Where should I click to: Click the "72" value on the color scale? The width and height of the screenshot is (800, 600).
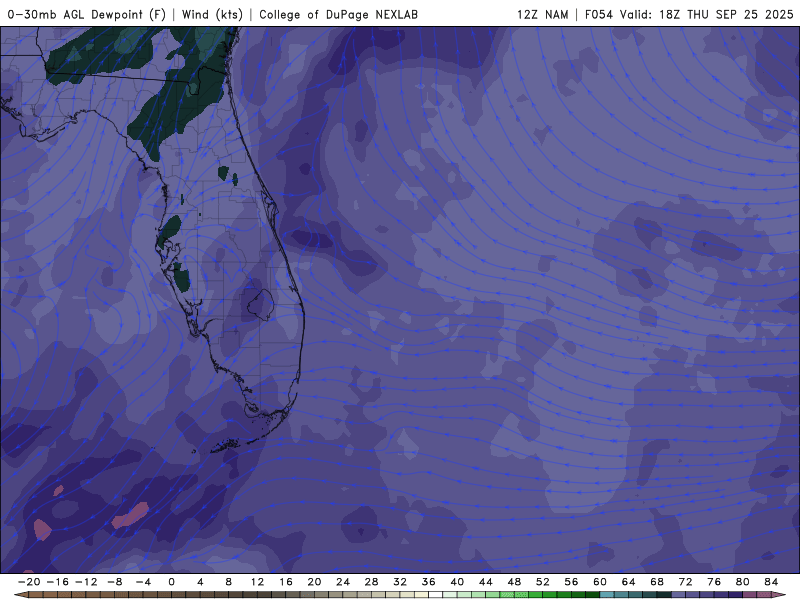point(686,582)
